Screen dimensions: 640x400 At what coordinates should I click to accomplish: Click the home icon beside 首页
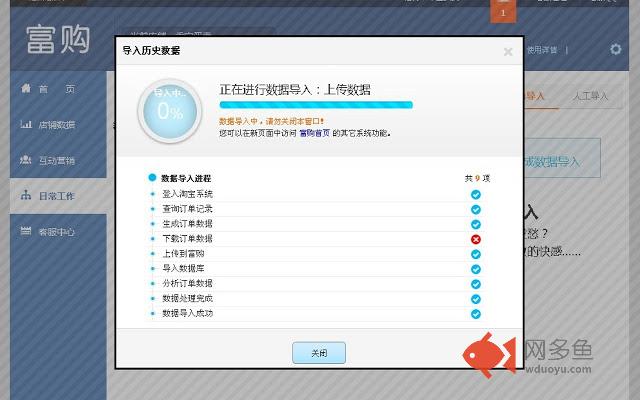26,88
